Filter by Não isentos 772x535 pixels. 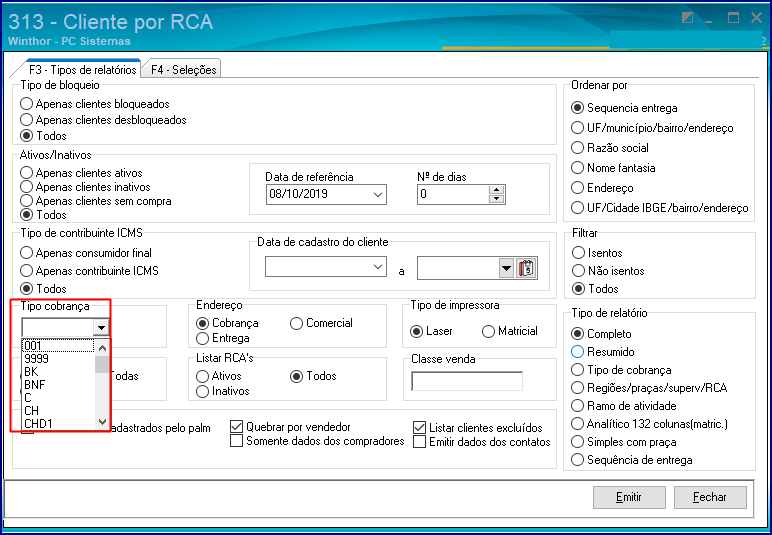(608, 271)
